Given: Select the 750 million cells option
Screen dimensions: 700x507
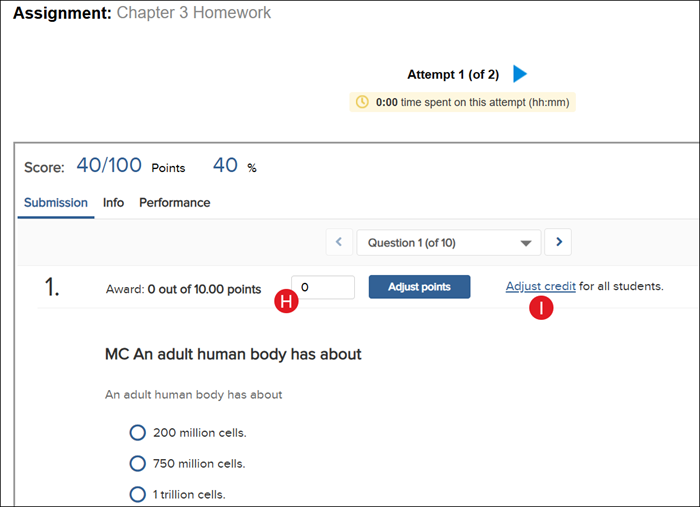Looking at the screenshot, I should point(138,463).
